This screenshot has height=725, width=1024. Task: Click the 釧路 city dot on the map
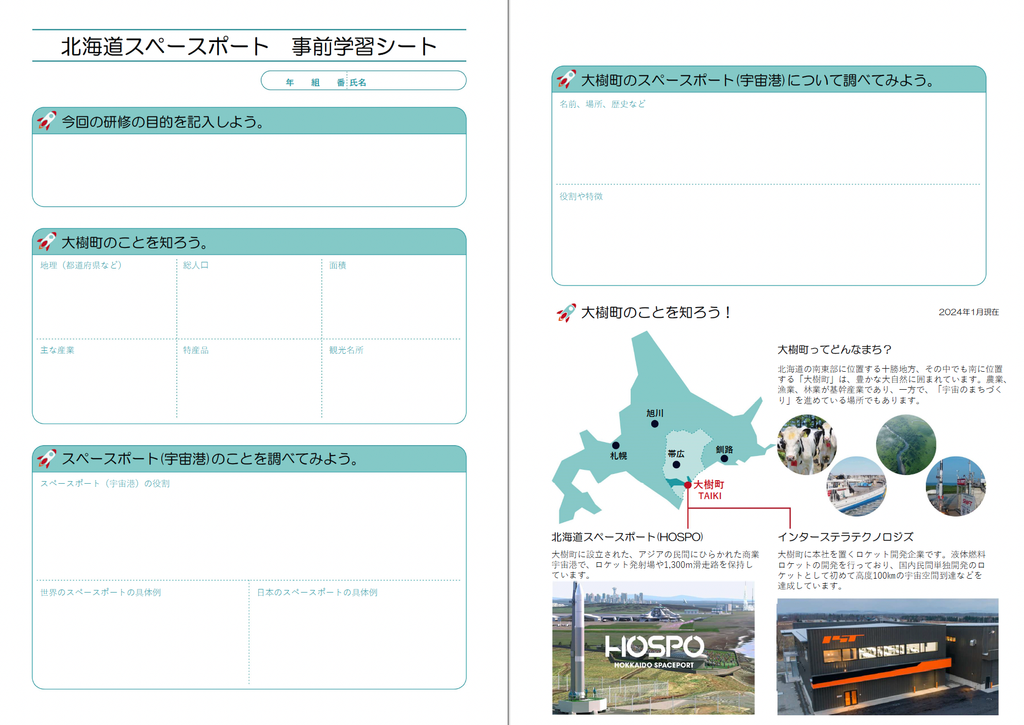tap(724, 459)
